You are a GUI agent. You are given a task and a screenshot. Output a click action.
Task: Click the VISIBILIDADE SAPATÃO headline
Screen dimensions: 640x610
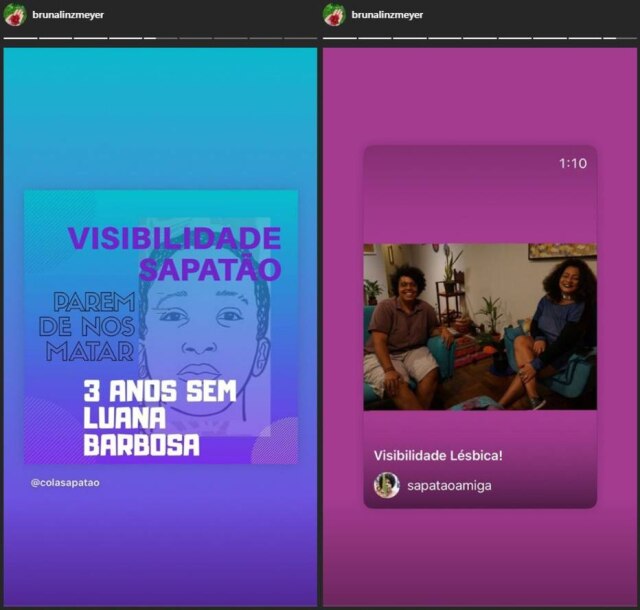175,254
